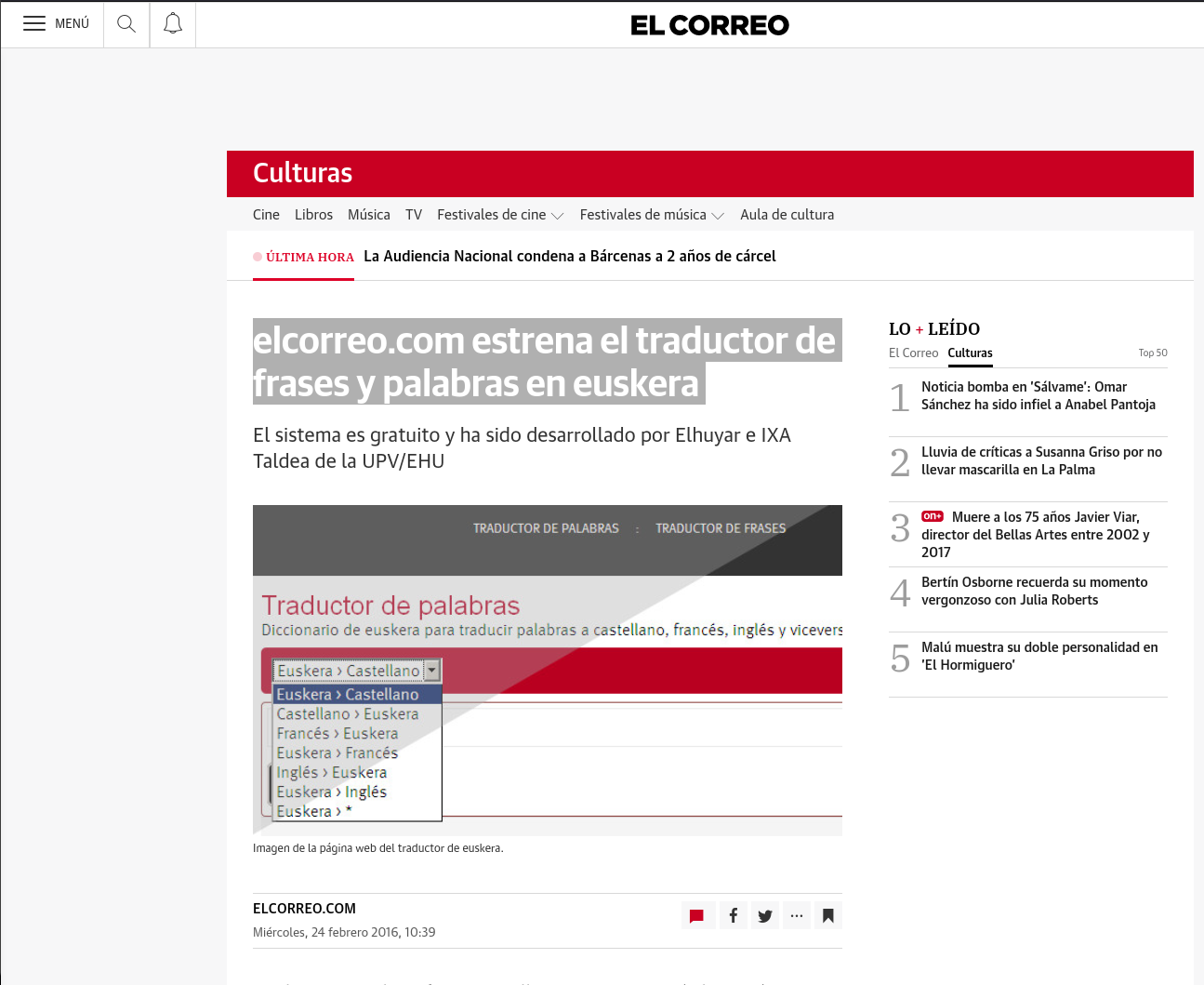Open Bertín Osborne Julia Roberts story
Viewport: 1204px width, 985px height.
(1035, 591)
